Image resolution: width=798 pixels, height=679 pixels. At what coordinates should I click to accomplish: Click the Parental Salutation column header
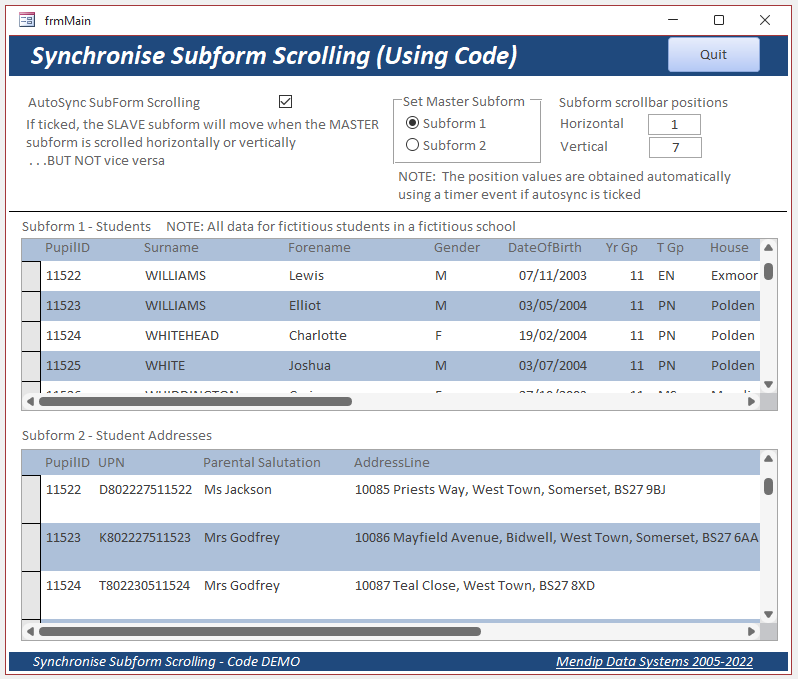[262, 463]
